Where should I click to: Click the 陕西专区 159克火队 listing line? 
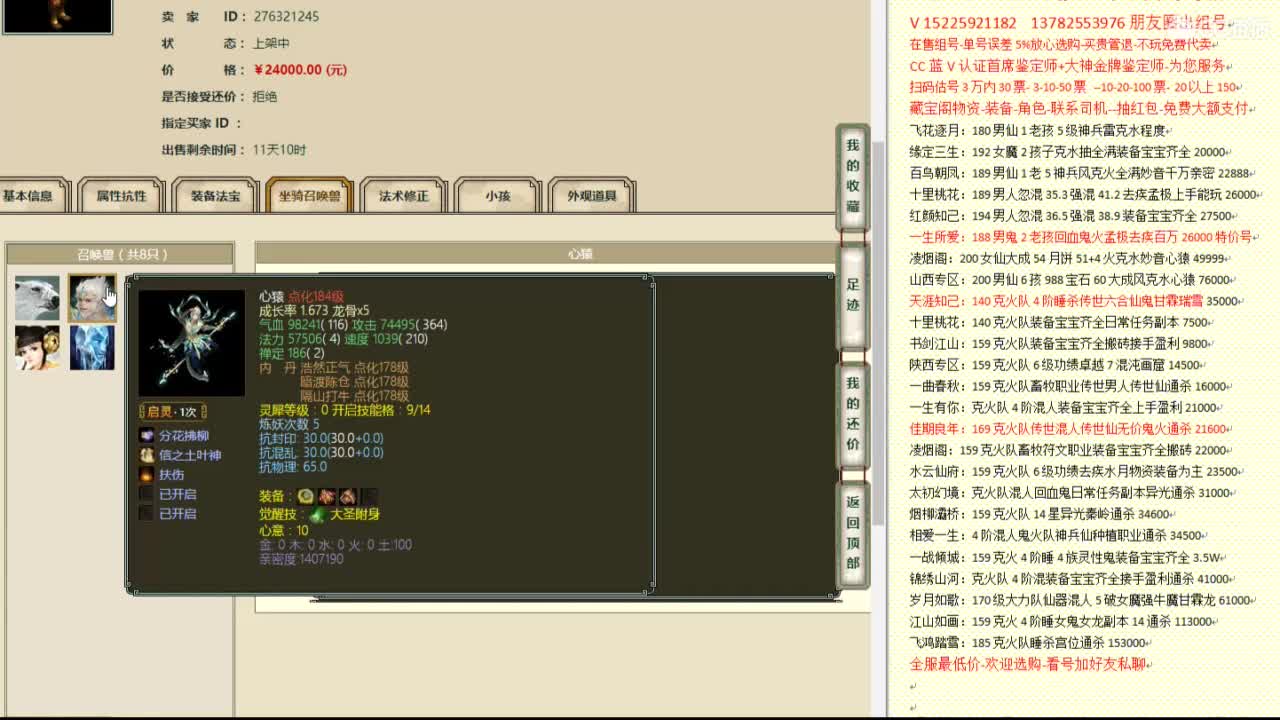tap(1059, 365)
